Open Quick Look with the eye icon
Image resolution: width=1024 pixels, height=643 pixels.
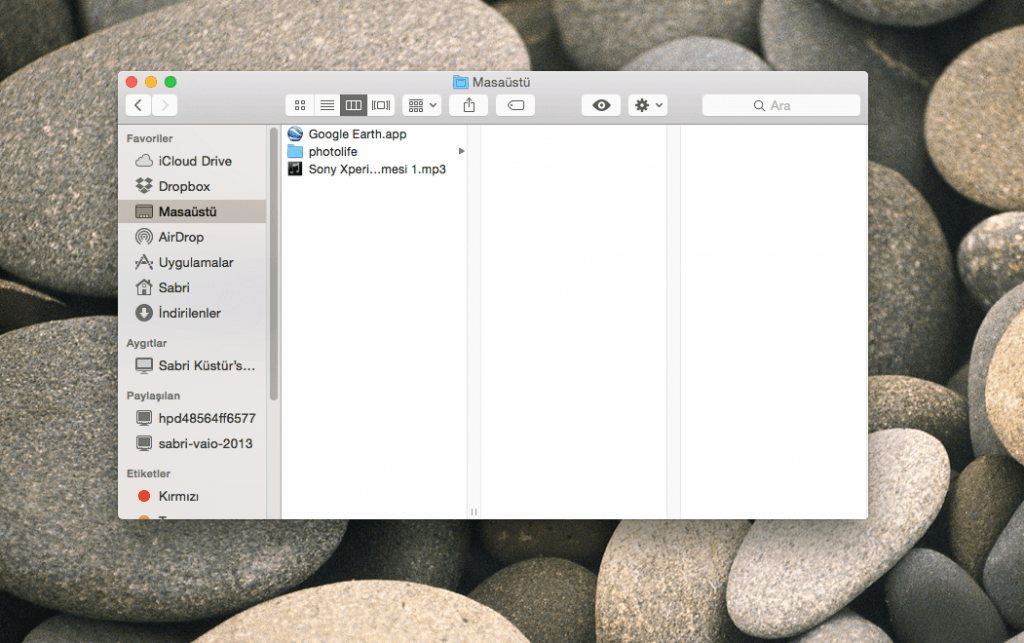point(600,104)
